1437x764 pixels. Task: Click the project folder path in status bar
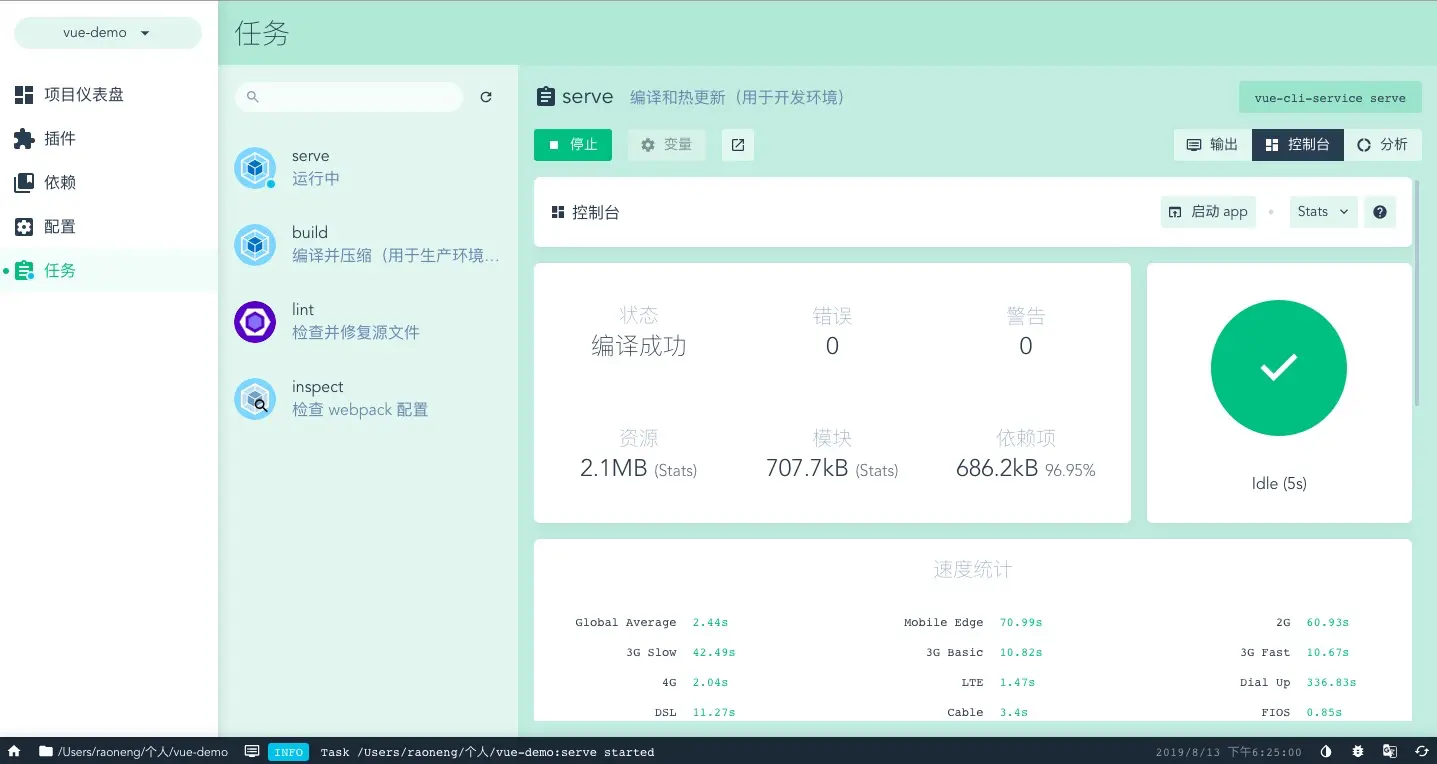[133, 751]
